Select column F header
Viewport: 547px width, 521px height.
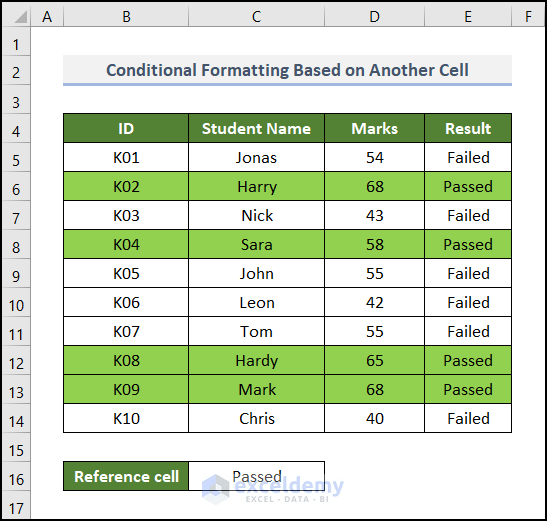point(528,17)
